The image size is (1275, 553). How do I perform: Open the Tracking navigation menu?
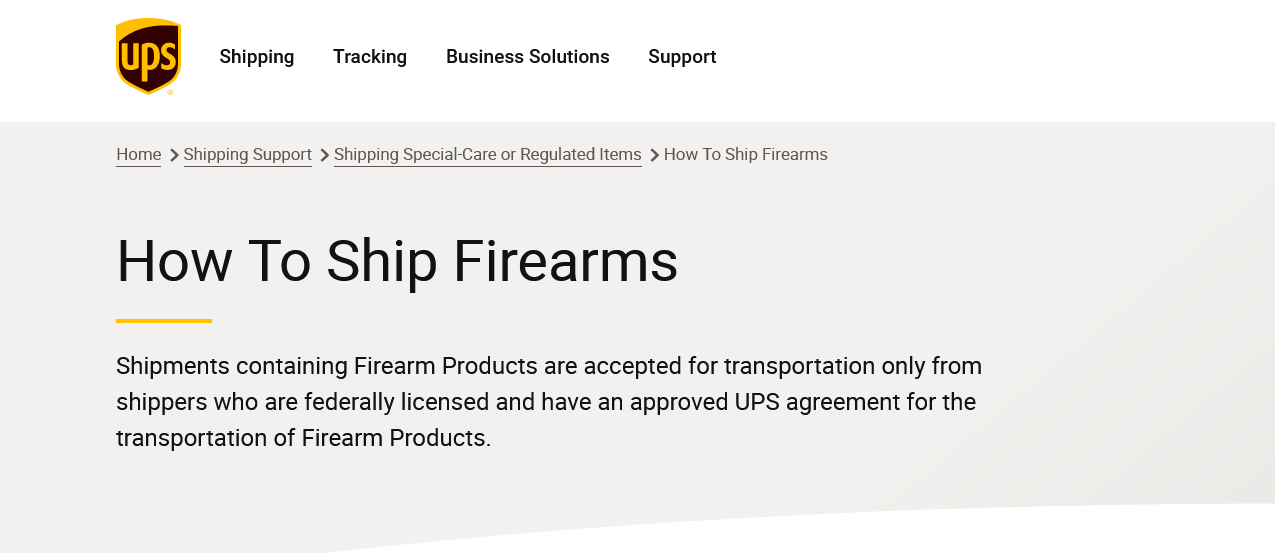coord(370,57)
